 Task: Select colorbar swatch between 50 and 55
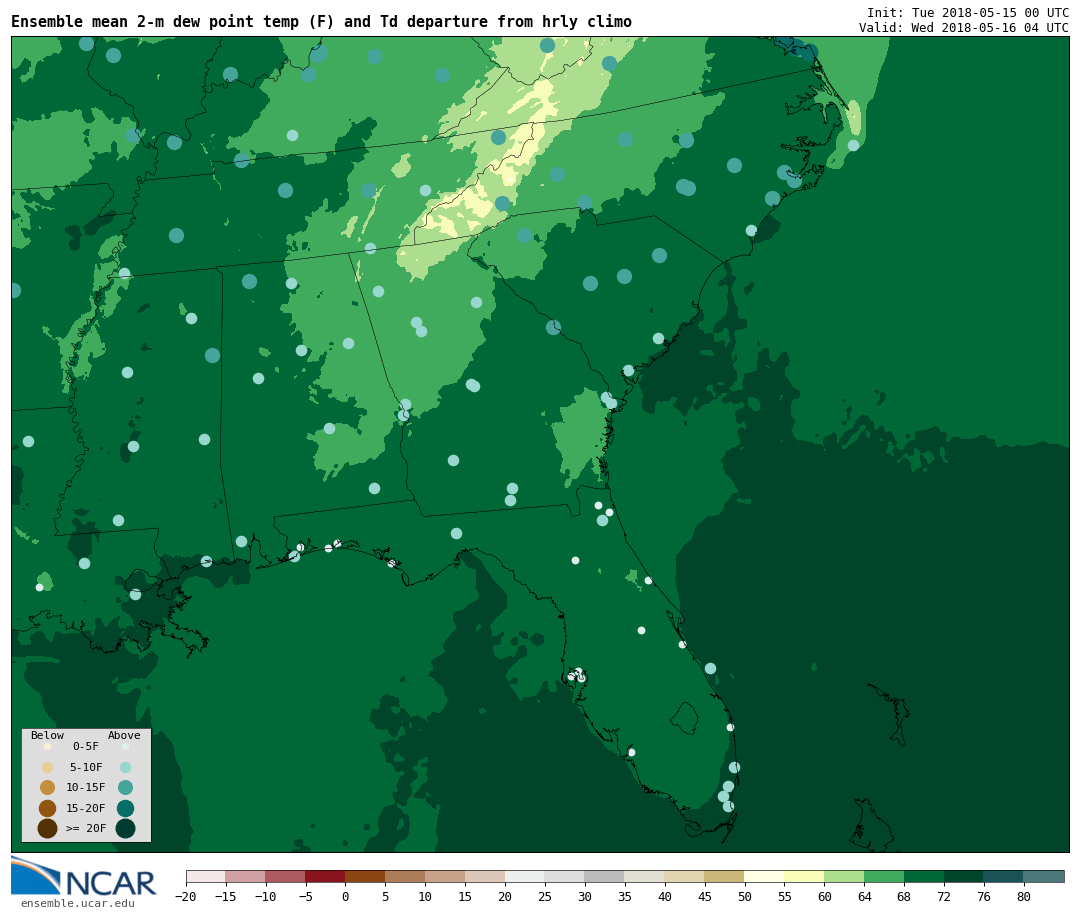tap(765, 876)
